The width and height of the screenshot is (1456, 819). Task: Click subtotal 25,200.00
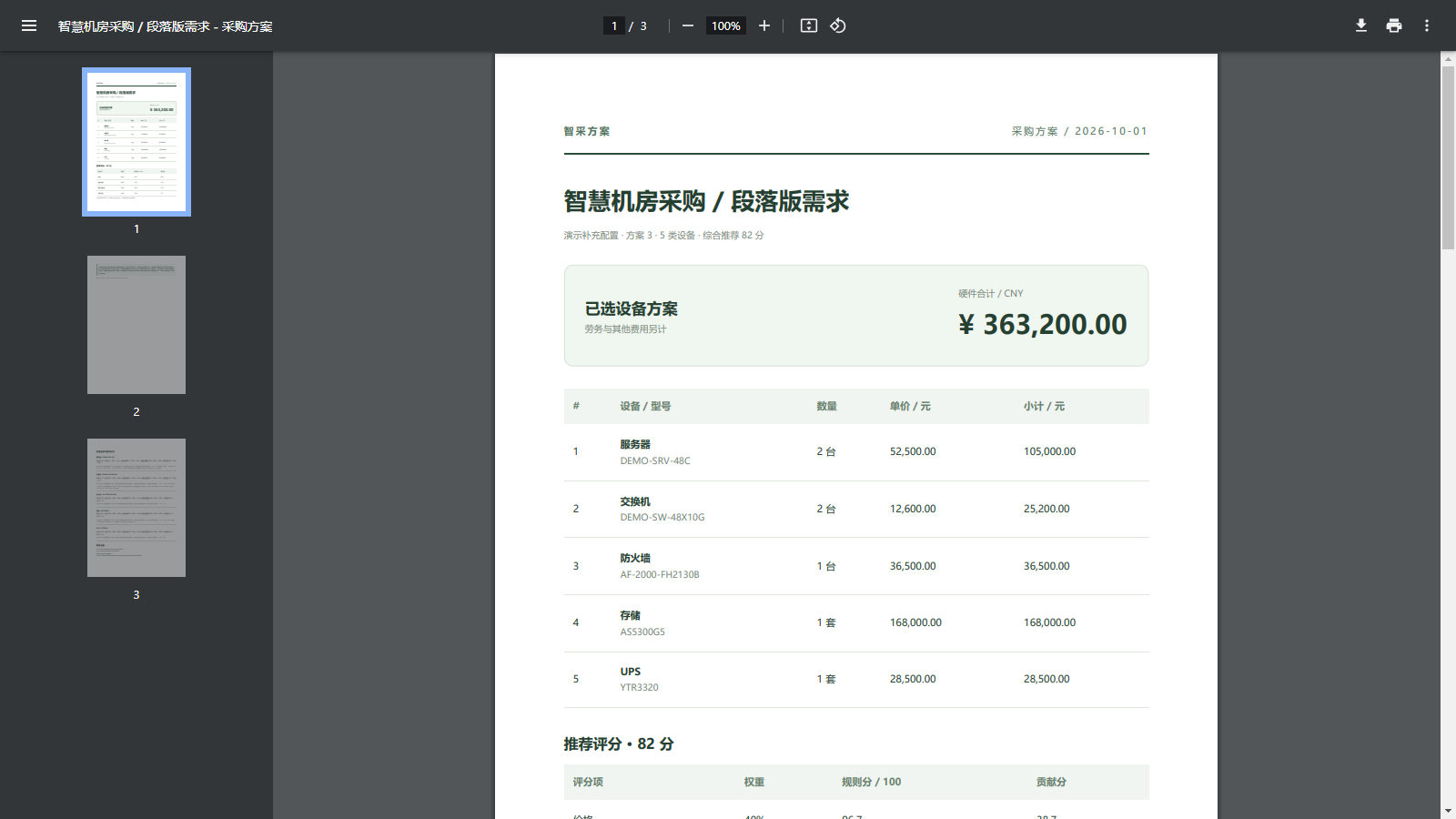(x=1046, y=509)
